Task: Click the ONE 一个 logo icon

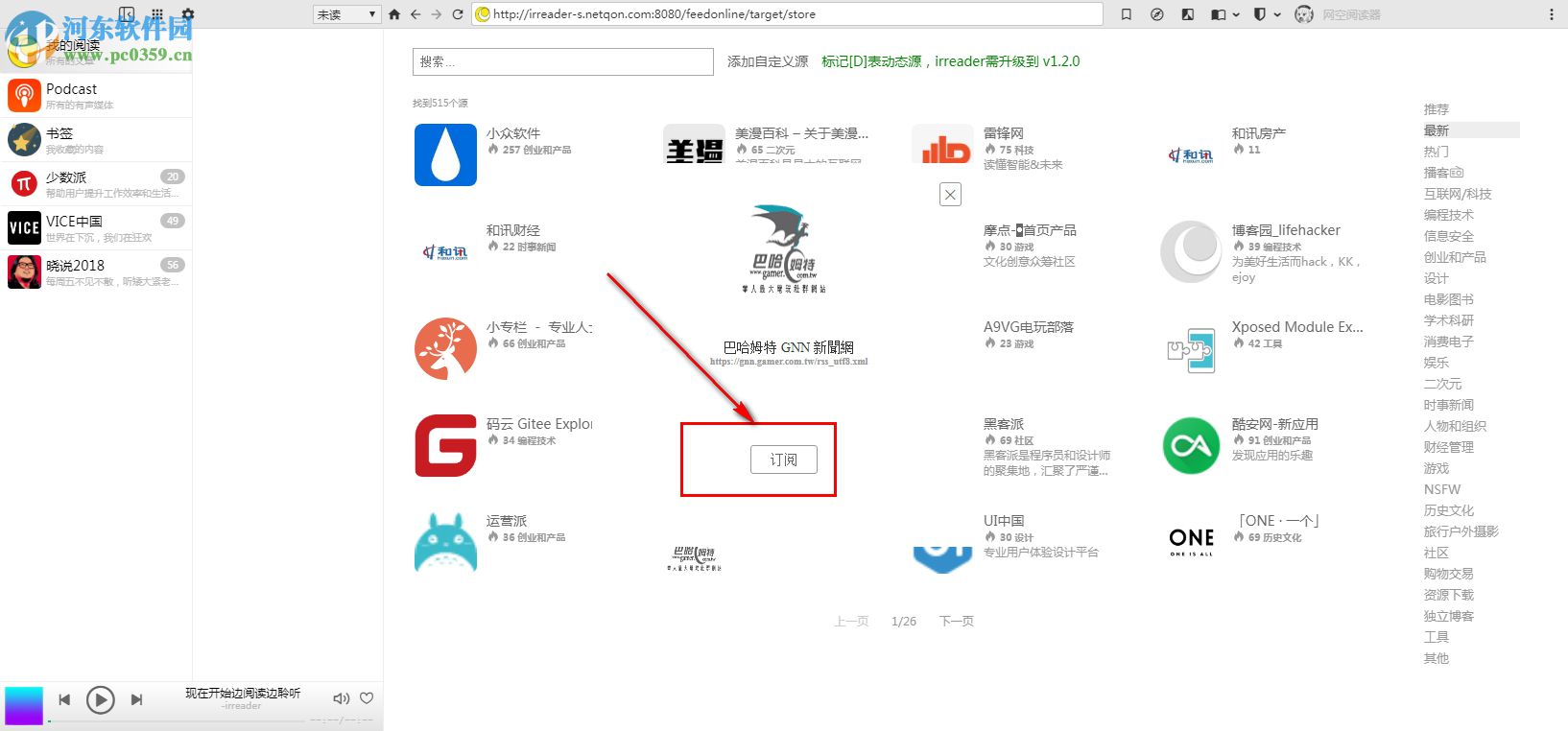Action: (x=1191, y=541)
